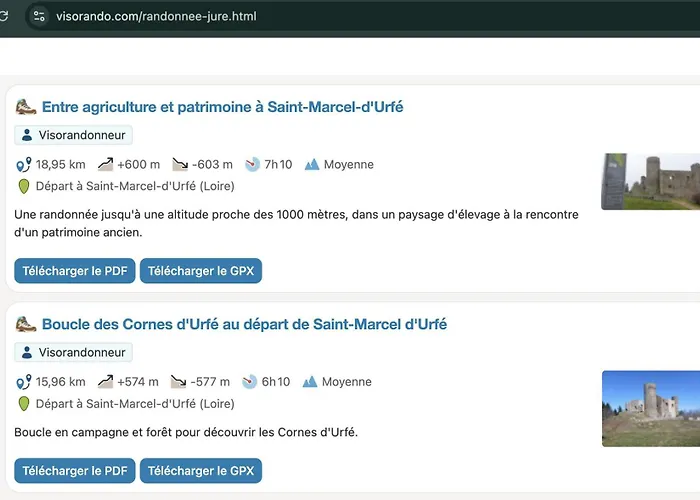Open the site info icon in the address bar

[x=39, y=17]
